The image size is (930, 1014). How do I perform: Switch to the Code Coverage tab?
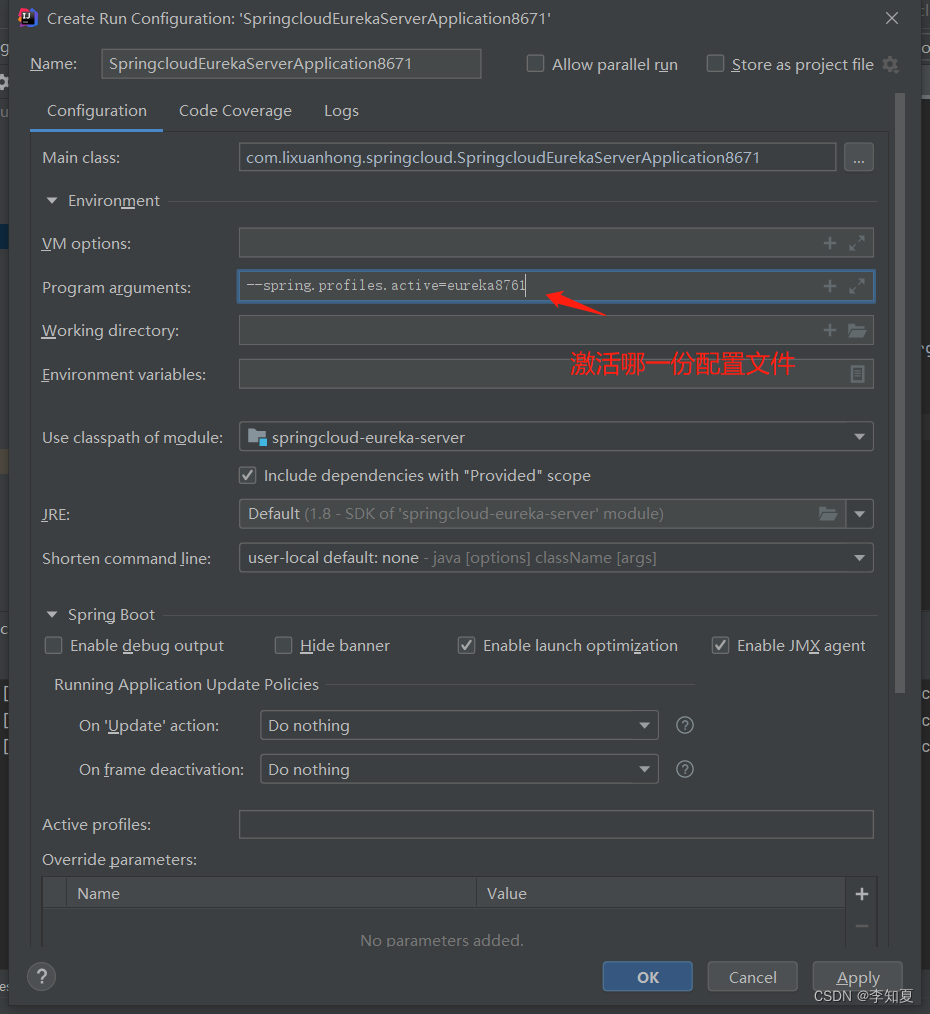coord(235,111)
